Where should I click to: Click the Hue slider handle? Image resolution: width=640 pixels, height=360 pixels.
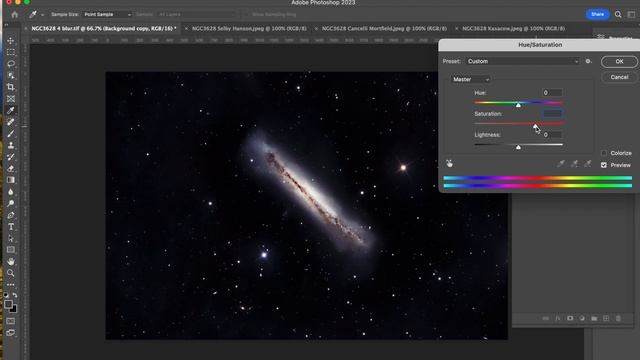(518, 105)
